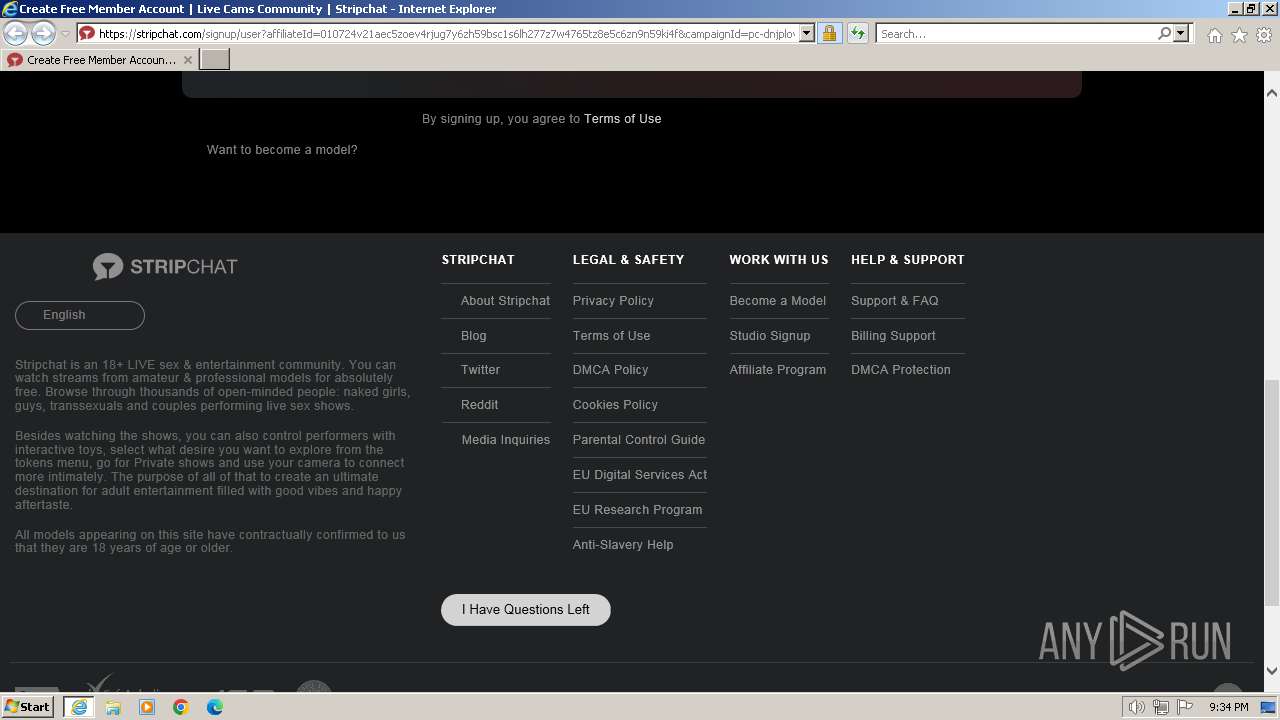Open the Reddit footer link

coord(479,405)
